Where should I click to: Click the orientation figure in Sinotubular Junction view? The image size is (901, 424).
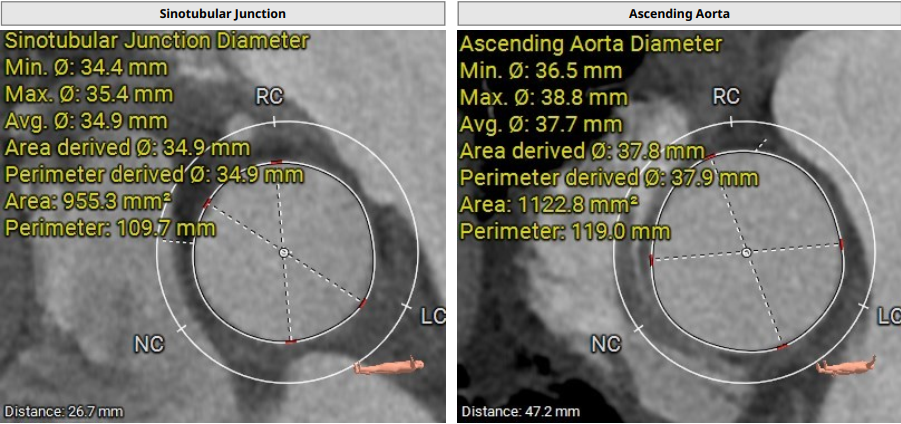pyautogui.click(x=389, y=367)
